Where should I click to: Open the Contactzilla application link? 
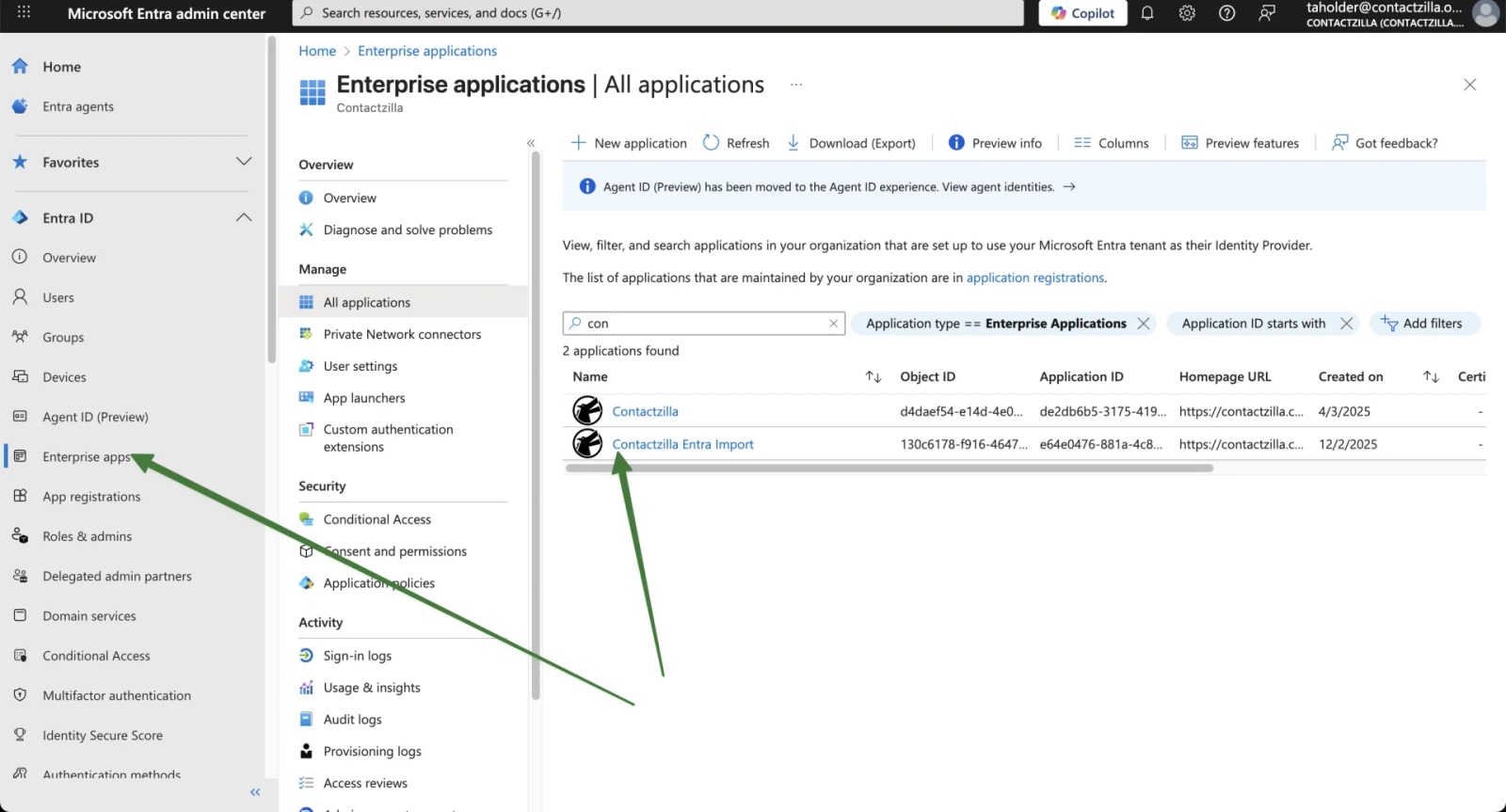(645, 411)
